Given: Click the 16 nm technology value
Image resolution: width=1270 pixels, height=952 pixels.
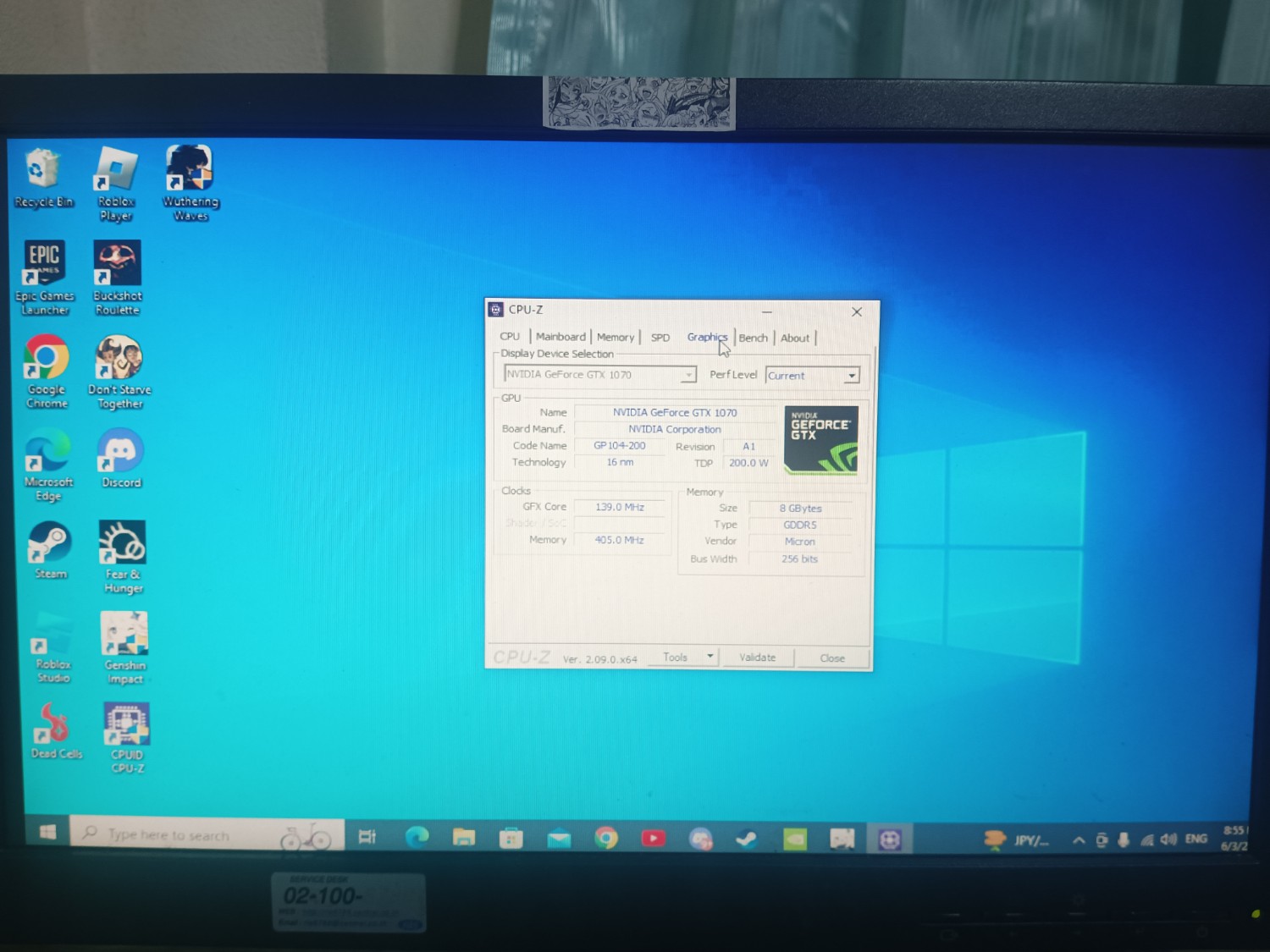Looking at the screenshot, I should coord(619,462).
